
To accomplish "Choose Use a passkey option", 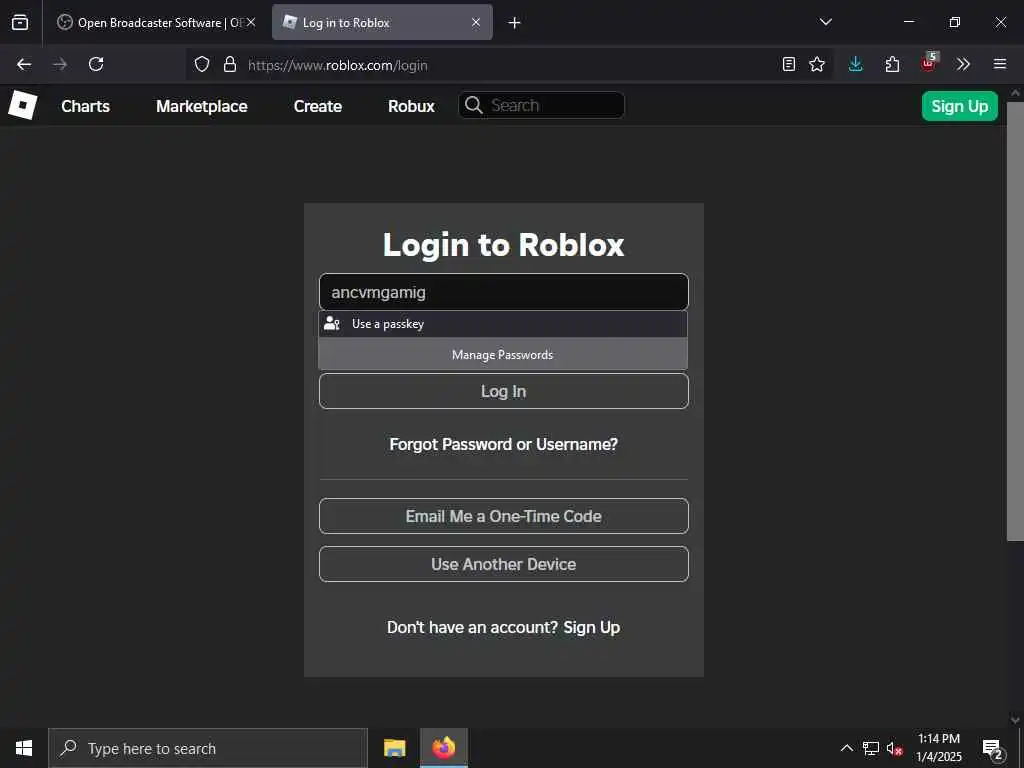I will click(503, 324).
